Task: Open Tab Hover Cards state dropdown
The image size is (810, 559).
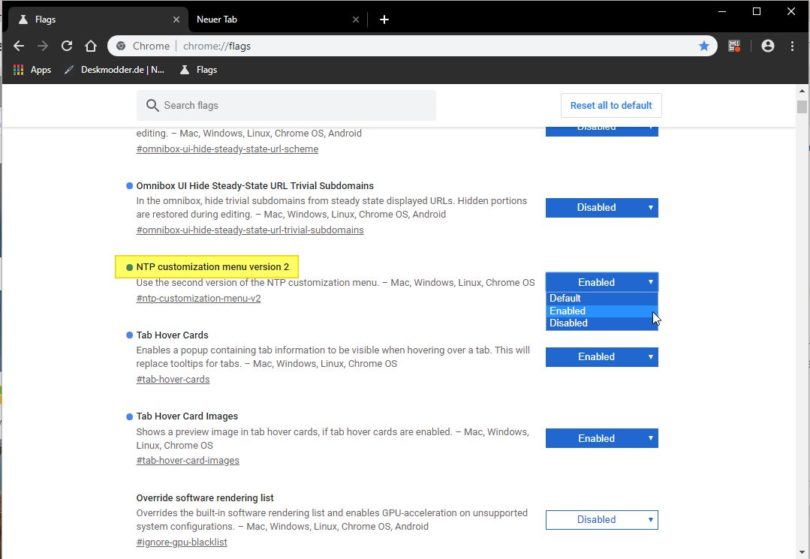Action: (x=601, y=357)
